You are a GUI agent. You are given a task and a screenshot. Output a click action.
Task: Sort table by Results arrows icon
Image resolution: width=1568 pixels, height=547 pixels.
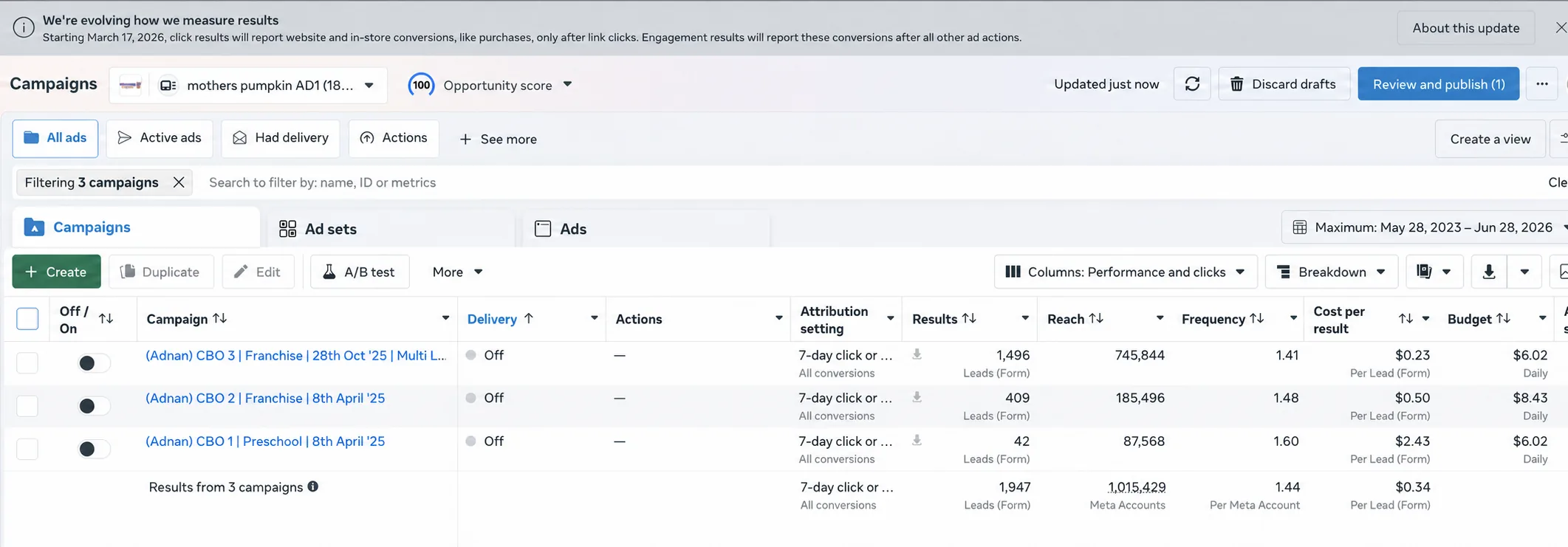969,318
